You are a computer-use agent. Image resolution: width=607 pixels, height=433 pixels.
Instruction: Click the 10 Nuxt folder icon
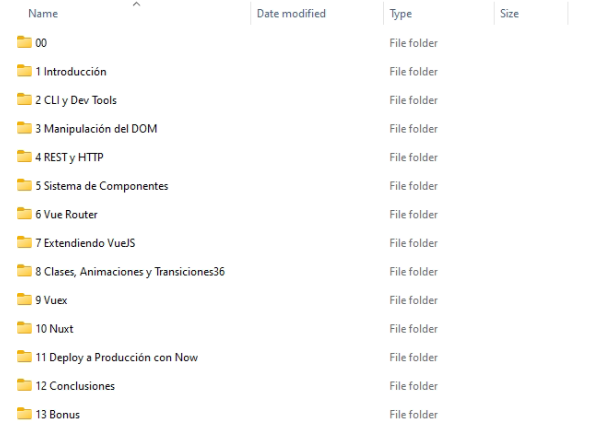pos(24,329)
